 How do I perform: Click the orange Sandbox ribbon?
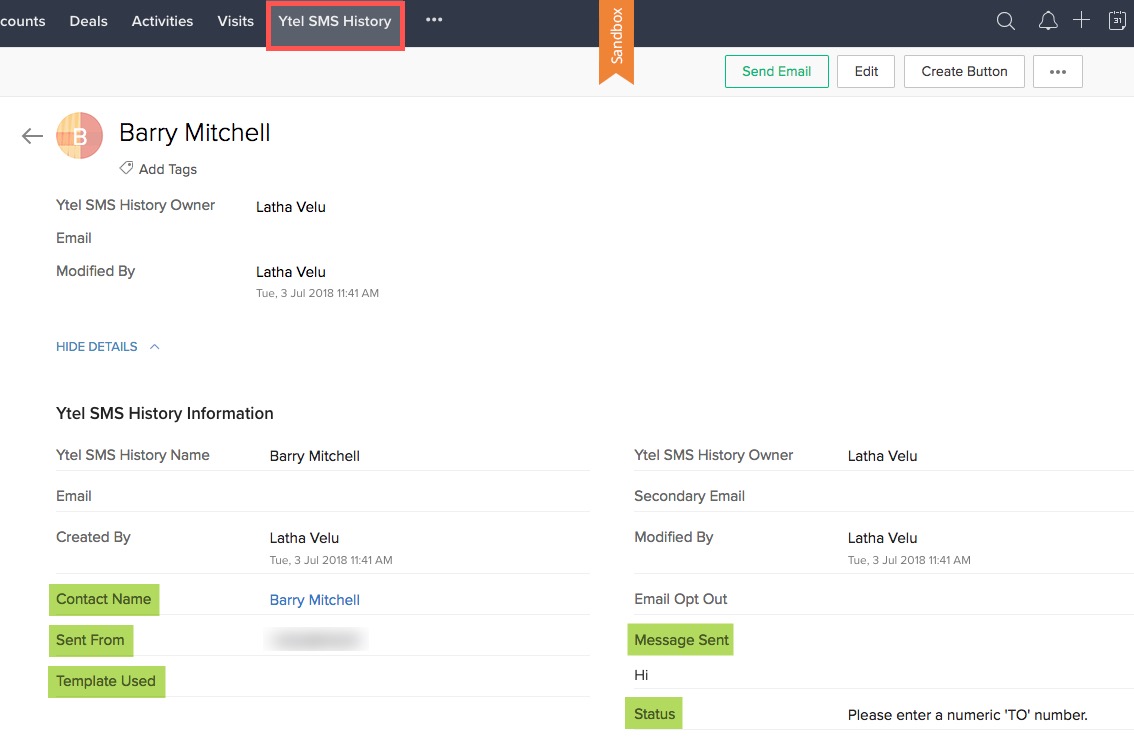616,42
